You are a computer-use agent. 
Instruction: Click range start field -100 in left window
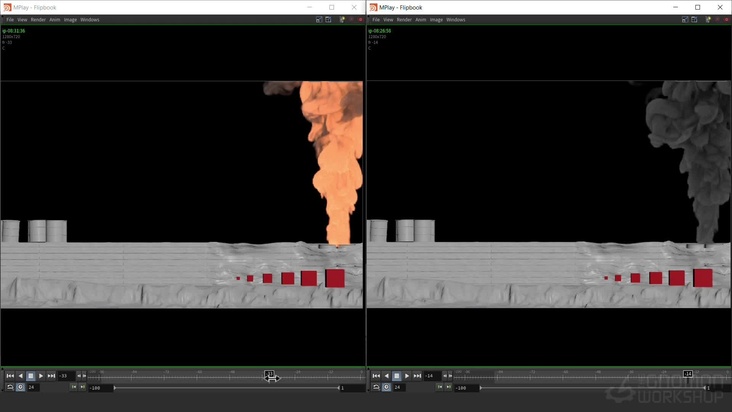click(101, 388)
